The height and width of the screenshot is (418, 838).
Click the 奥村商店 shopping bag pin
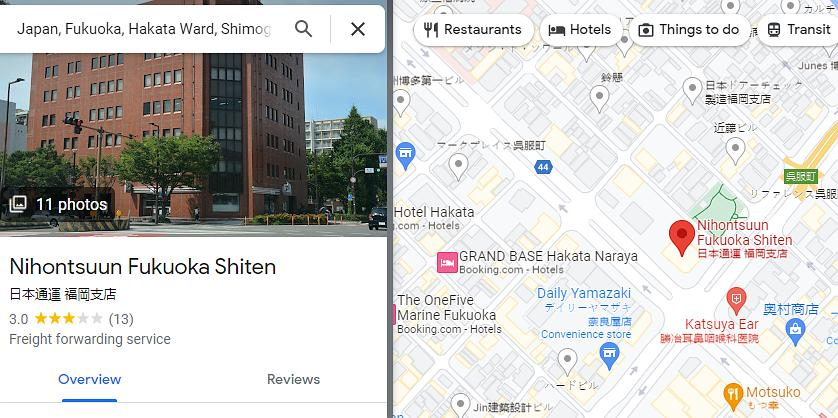tap(795, 331)
